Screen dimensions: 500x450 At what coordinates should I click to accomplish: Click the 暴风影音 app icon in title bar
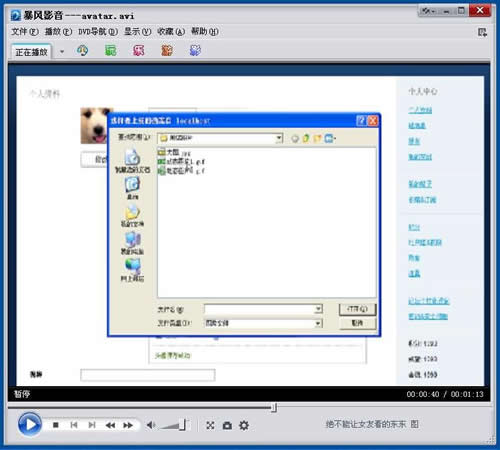click(x=16, y=15)
